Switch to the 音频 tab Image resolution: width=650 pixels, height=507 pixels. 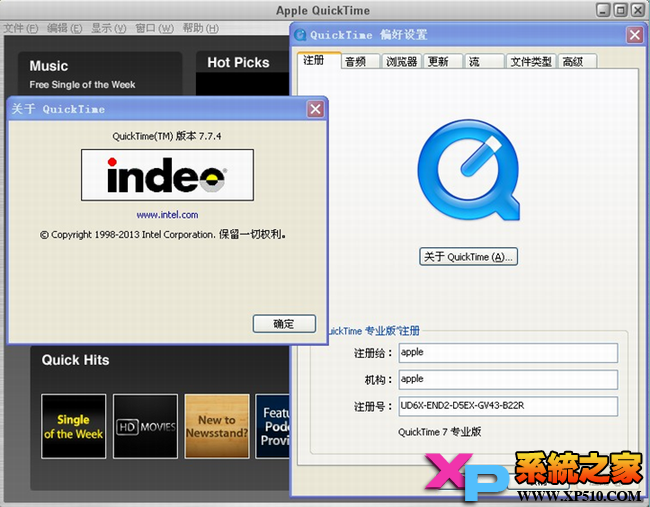pyautogui.click(x=360, y=62)
